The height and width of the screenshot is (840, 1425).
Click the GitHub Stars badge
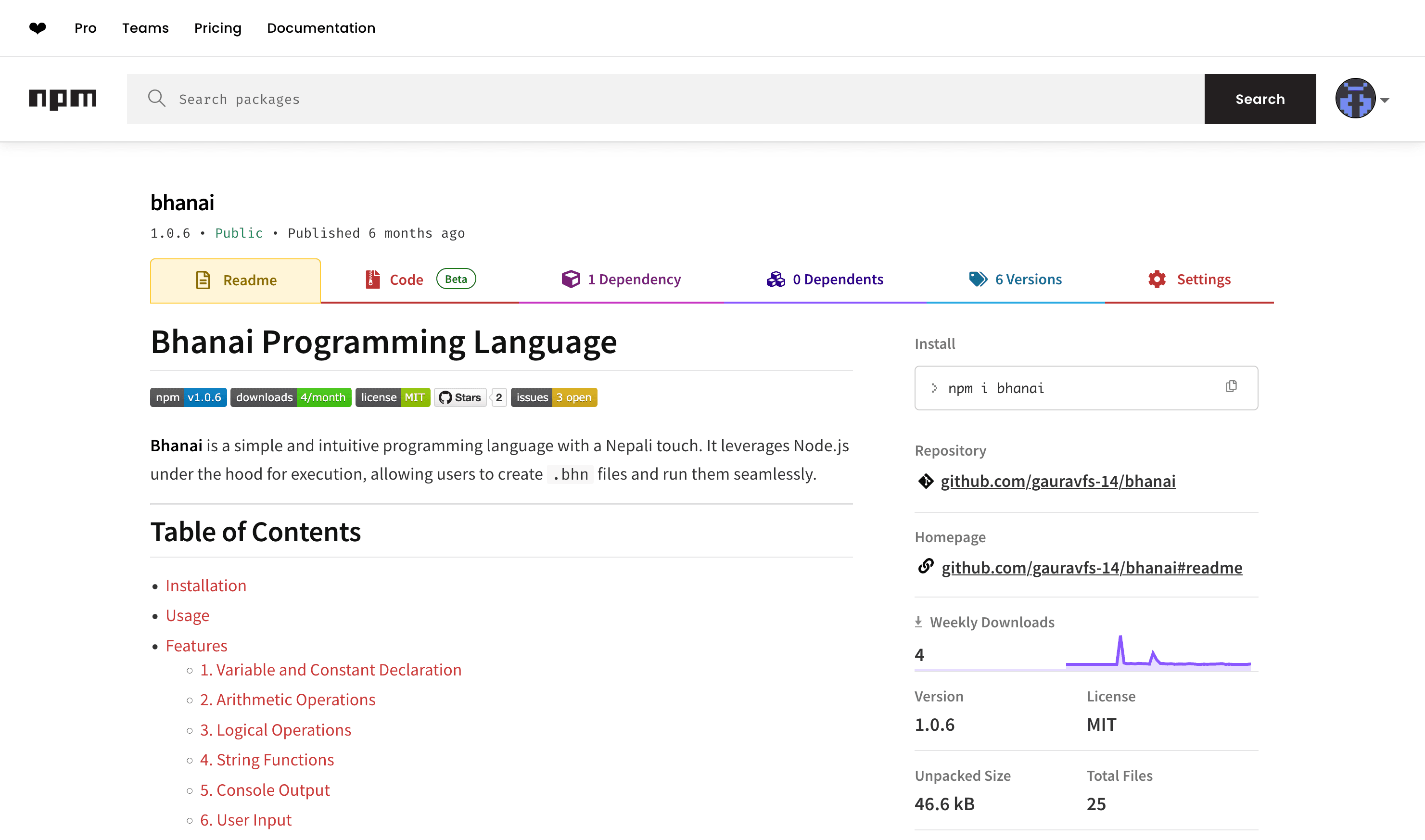(x=461, y=397)
